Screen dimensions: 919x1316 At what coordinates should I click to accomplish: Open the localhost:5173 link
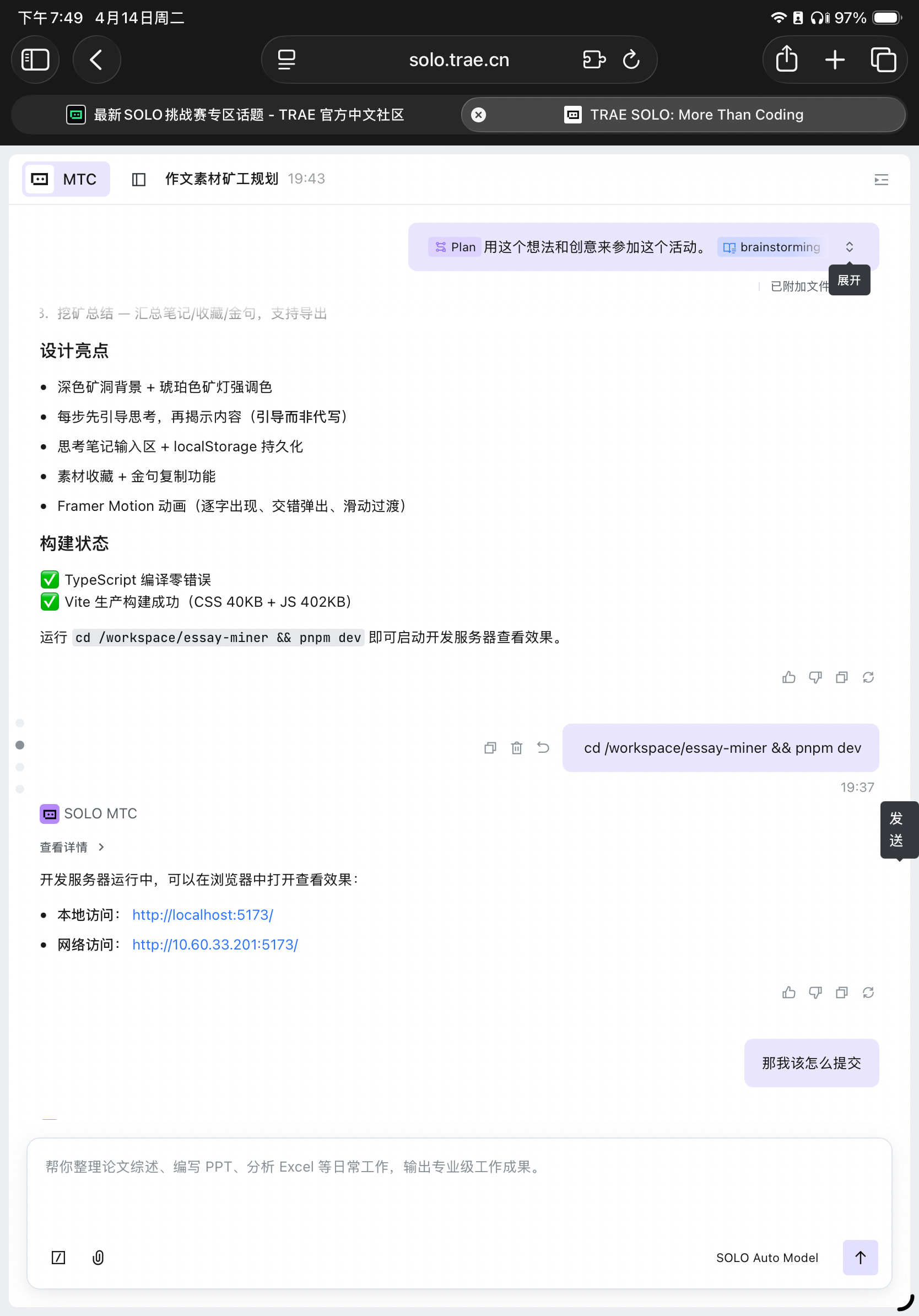203,915
